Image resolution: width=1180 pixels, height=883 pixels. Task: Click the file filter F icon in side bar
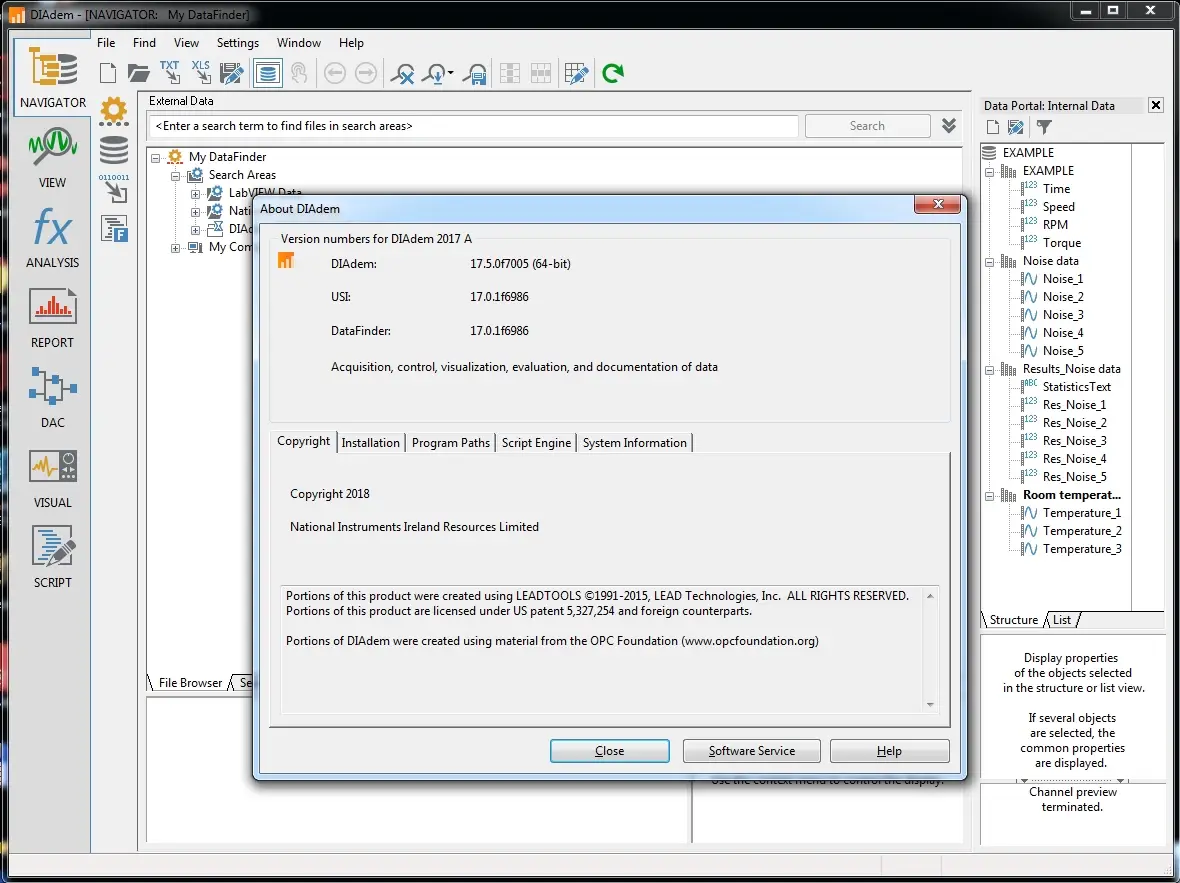click(x=114, y=228)
